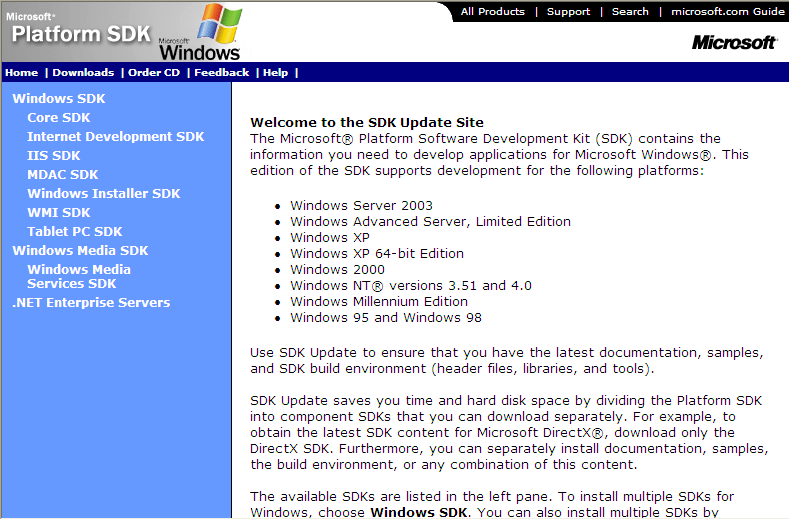Select WMI SDK
This screenshot has width=789, height=520.
coord(58,213)
